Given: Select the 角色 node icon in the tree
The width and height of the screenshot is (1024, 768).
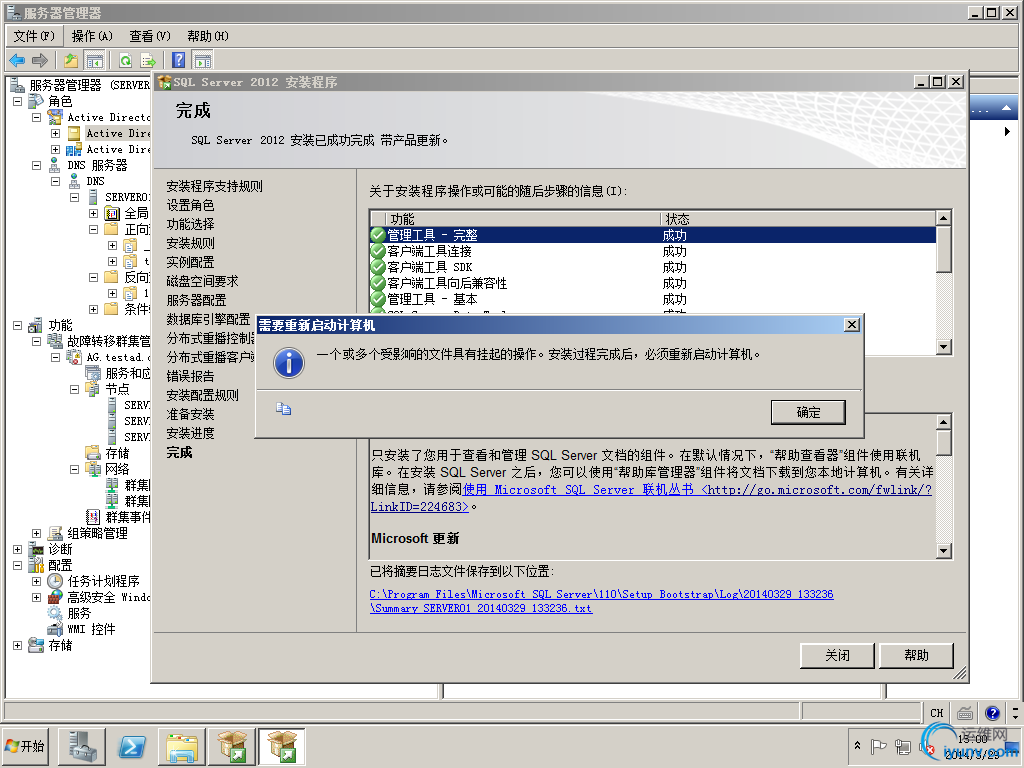Looking at the screenshot, I should point(36,101).
